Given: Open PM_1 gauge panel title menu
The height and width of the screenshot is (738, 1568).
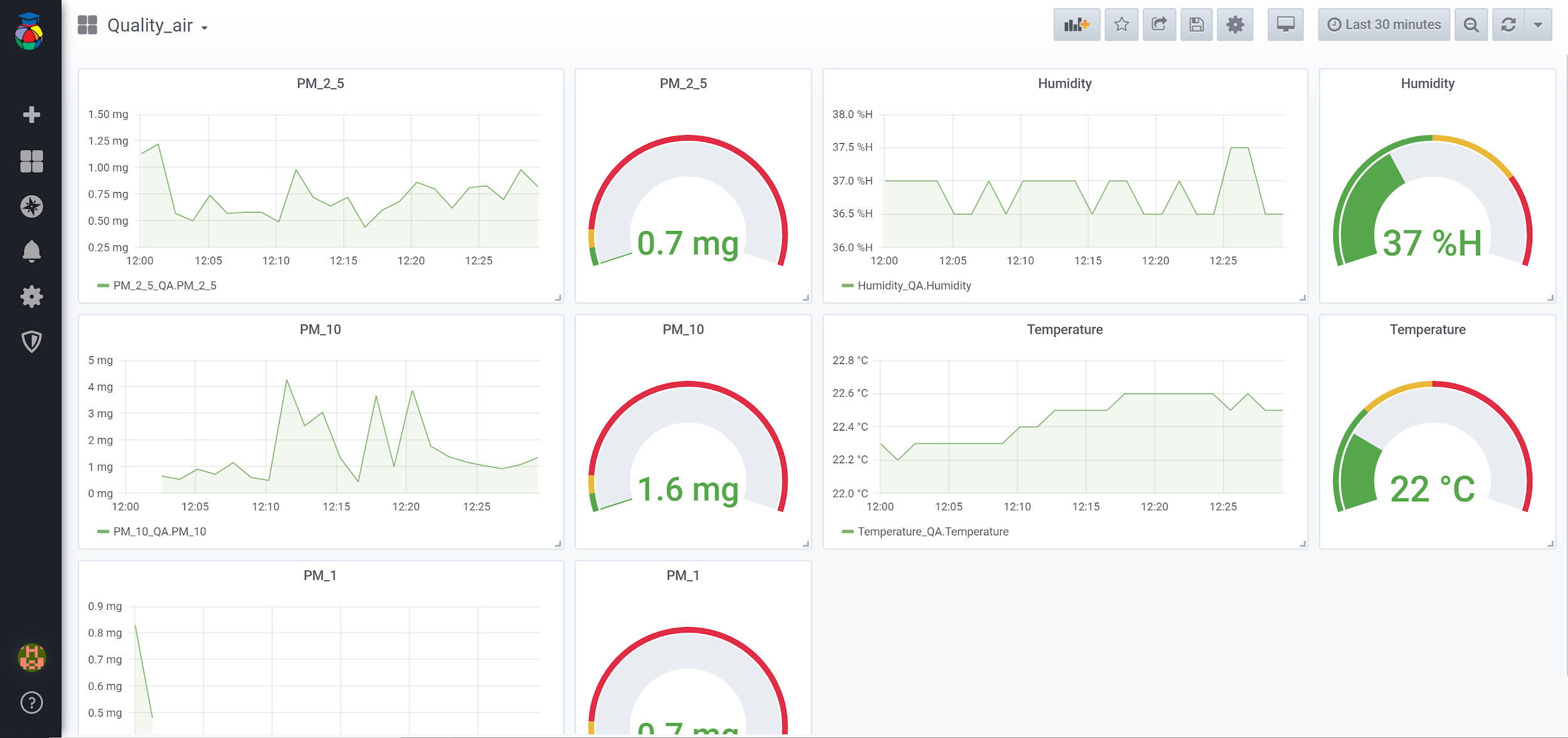Looking at the screenshot, I should 683,575.
